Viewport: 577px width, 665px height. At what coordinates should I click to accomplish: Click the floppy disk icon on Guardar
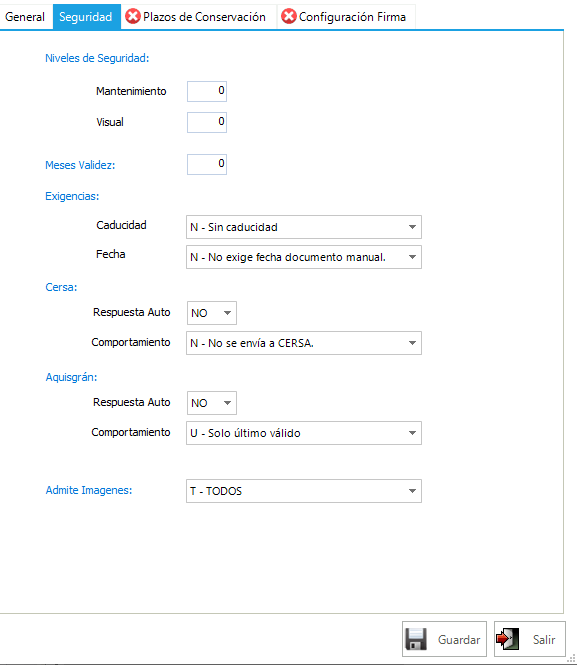pyautogui.click(x=416, y=639)
